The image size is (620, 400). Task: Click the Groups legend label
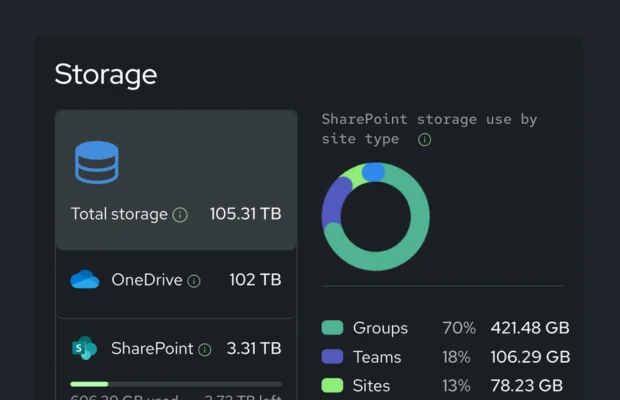380,328
